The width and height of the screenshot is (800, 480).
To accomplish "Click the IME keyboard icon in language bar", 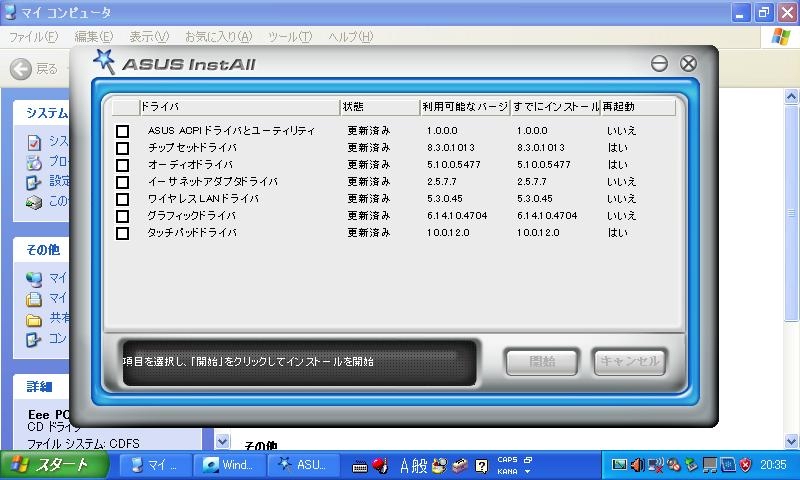I will [x=360, y=467].
